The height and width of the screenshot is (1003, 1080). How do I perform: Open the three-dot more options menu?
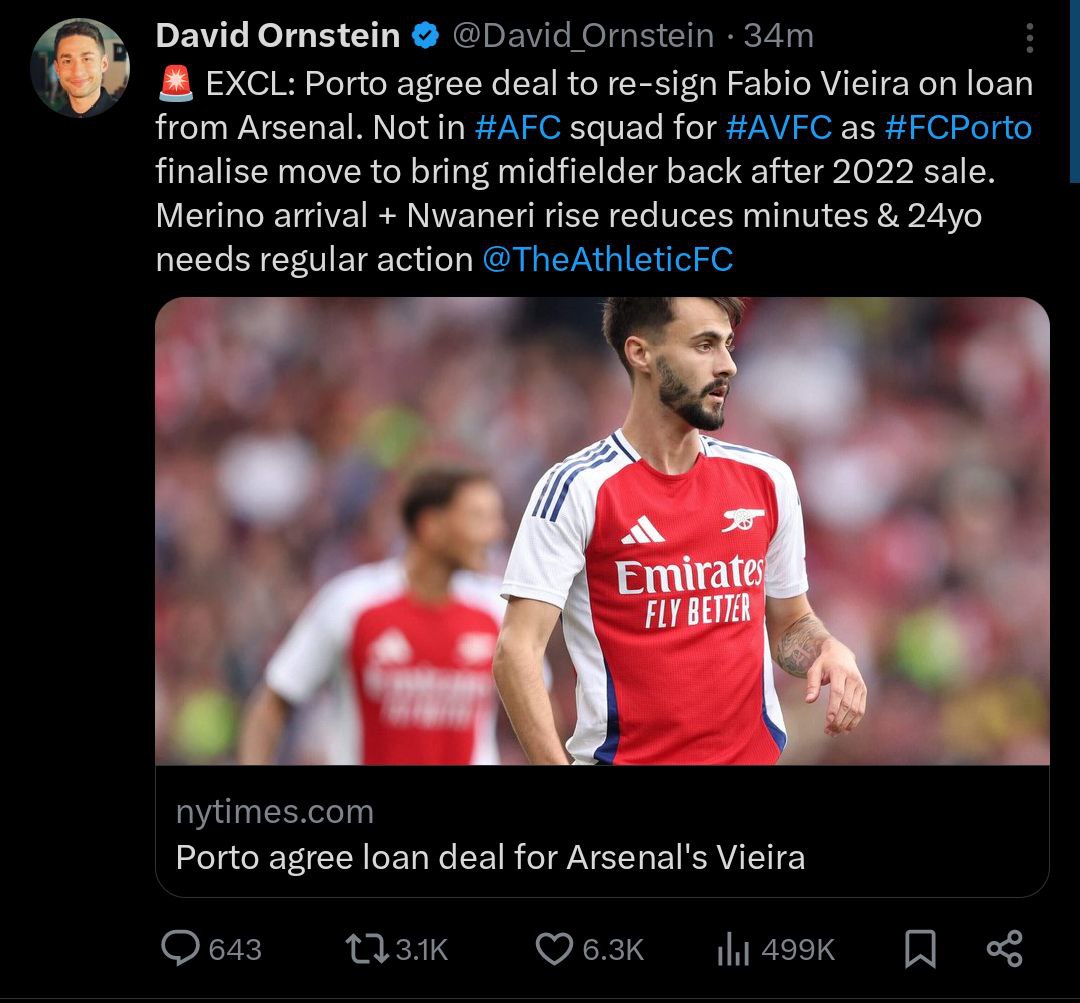[1031, 38]
